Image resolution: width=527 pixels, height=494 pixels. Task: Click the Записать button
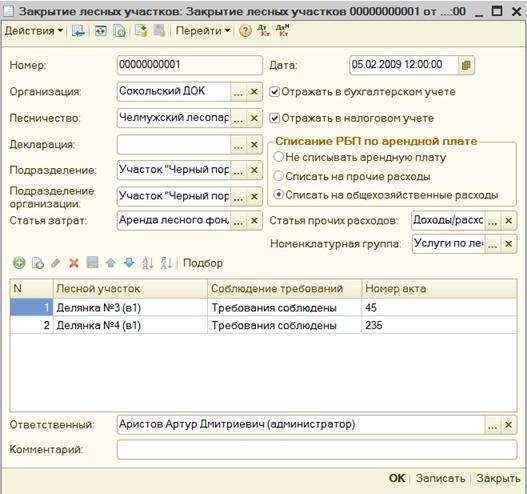(440, 478)
